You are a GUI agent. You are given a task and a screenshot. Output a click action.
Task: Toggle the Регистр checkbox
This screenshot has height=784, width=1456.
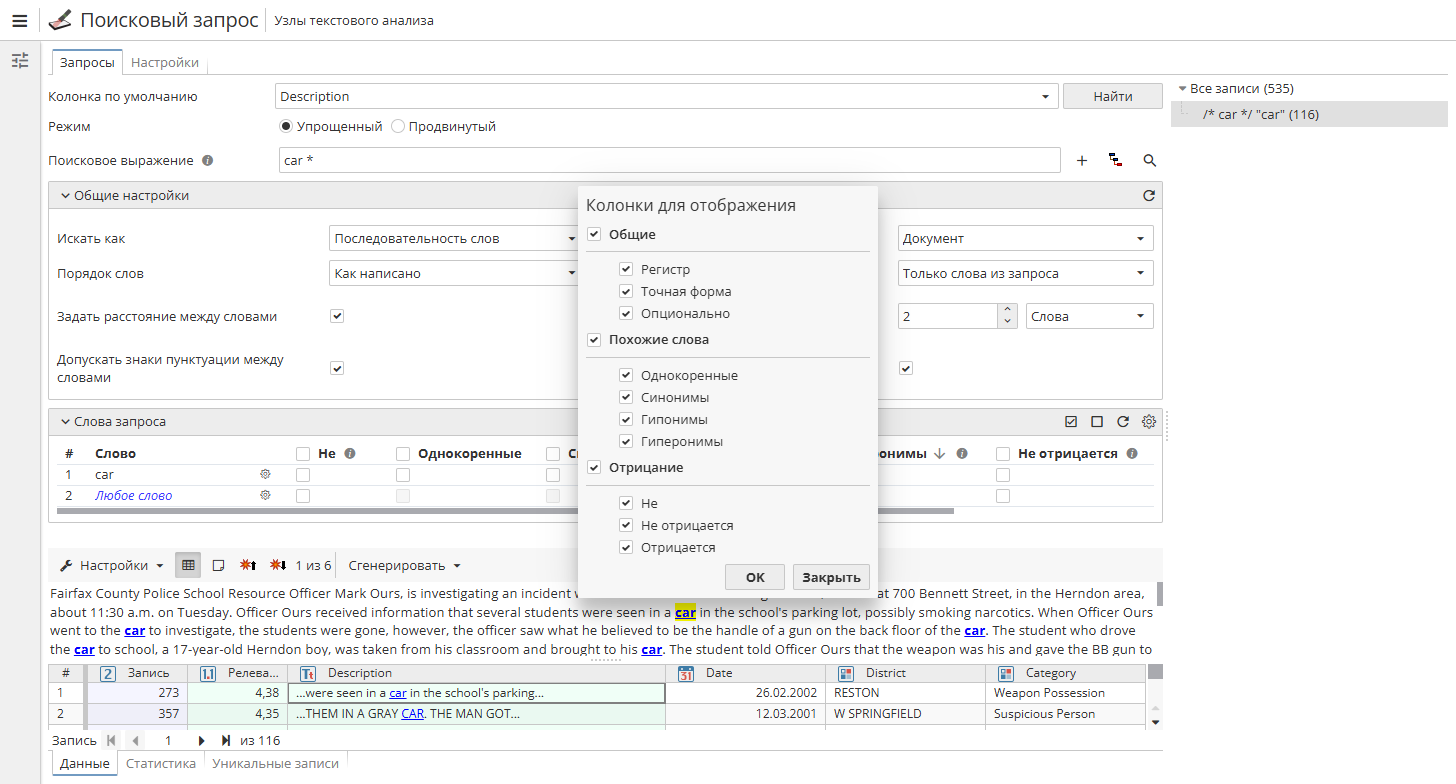pyautogui.click(x=626, y=269)
